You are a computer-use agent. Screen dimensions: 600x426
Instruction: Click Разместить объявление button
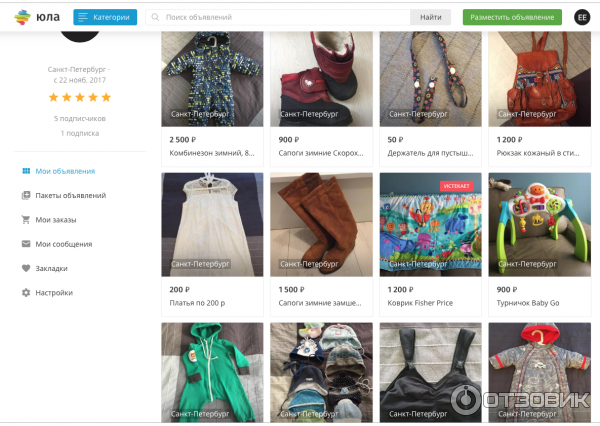[512, 17]
